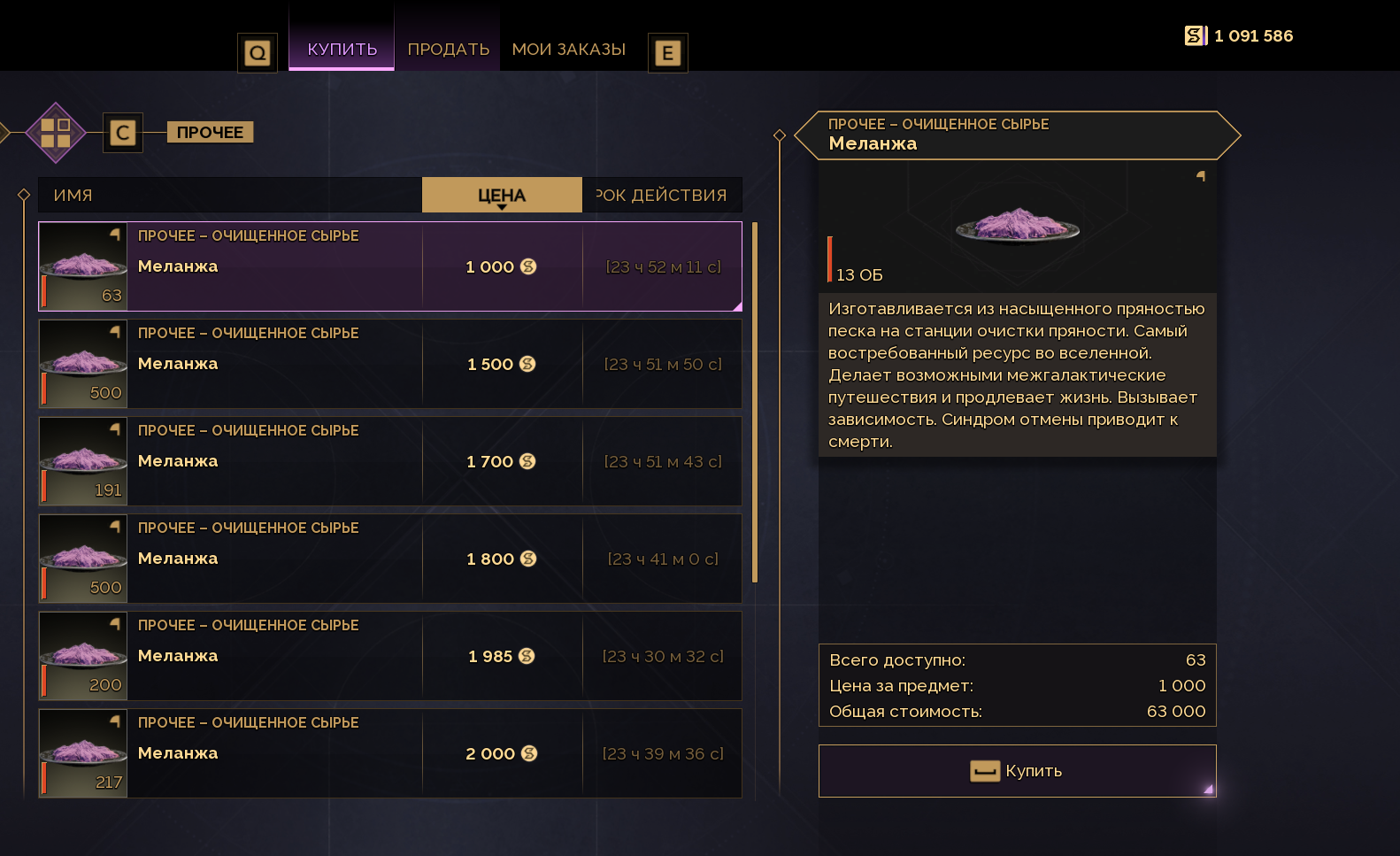Click melange thumbnail with quantity 191
The width and height of the screenshot is (1400, 856).
83,461
